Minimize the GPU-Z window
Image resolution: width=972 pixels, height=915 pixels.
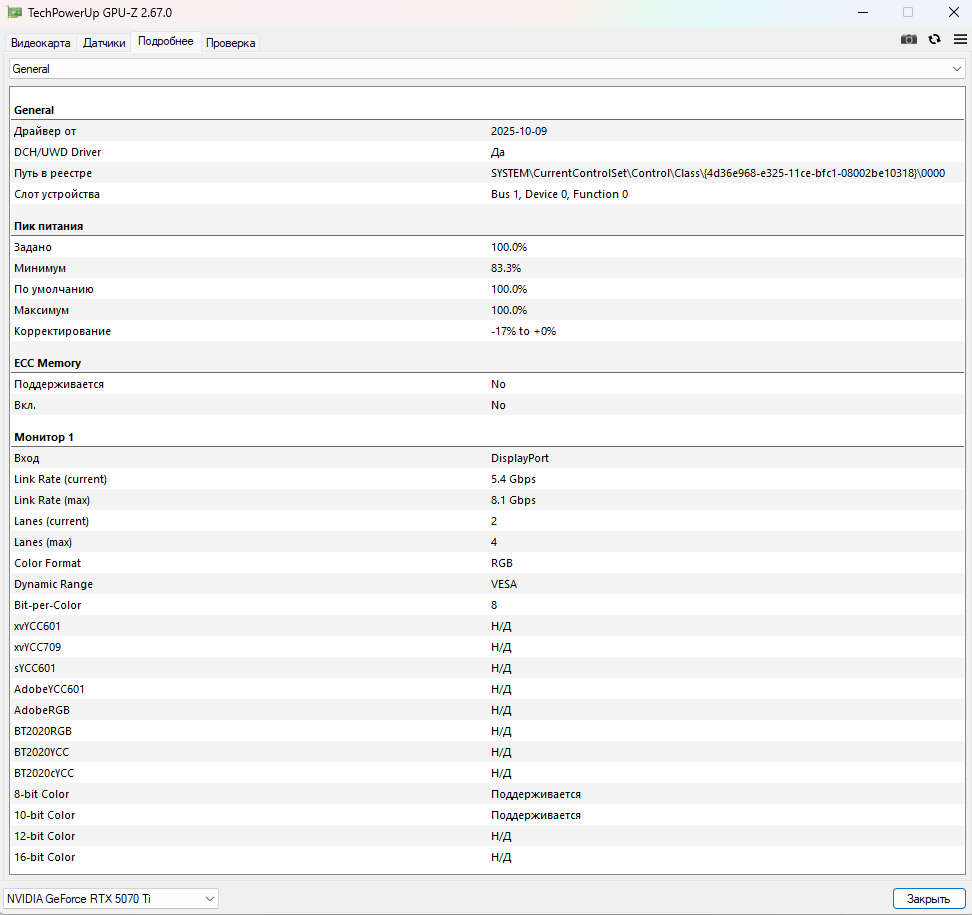click(862, 12)
